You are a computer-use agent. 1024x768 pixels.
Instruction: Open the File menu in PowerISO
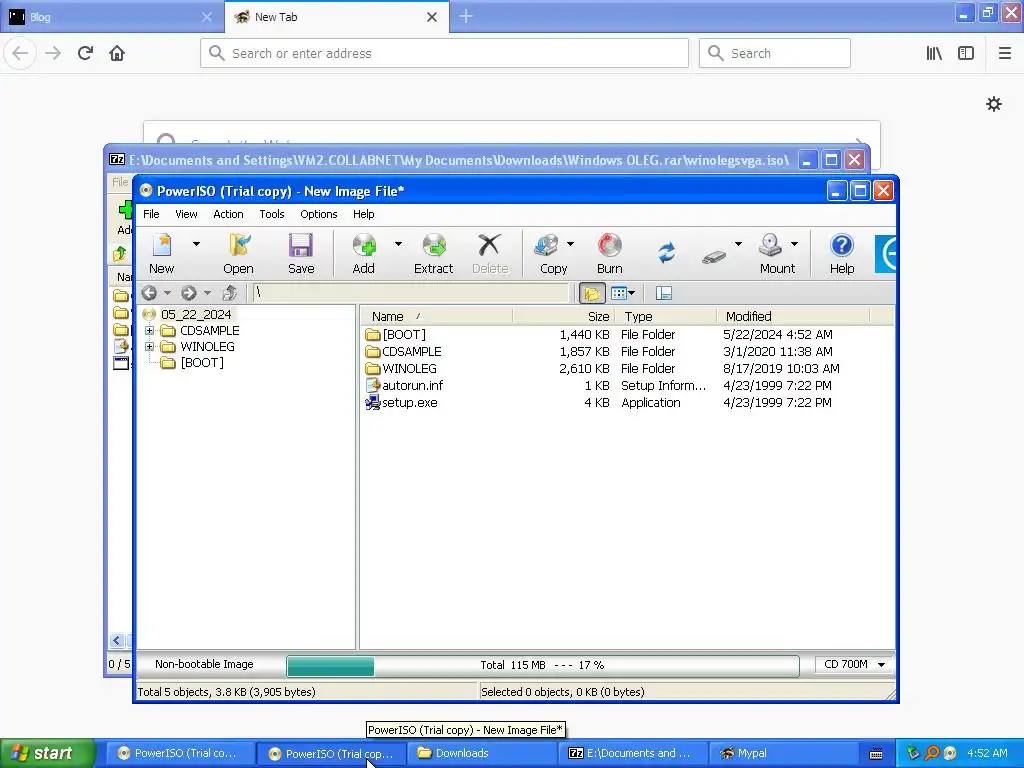click(x=151, y=214)
